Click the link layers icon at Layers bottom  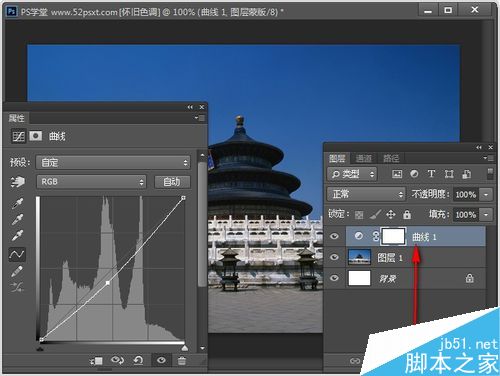[x=355, y=361]
